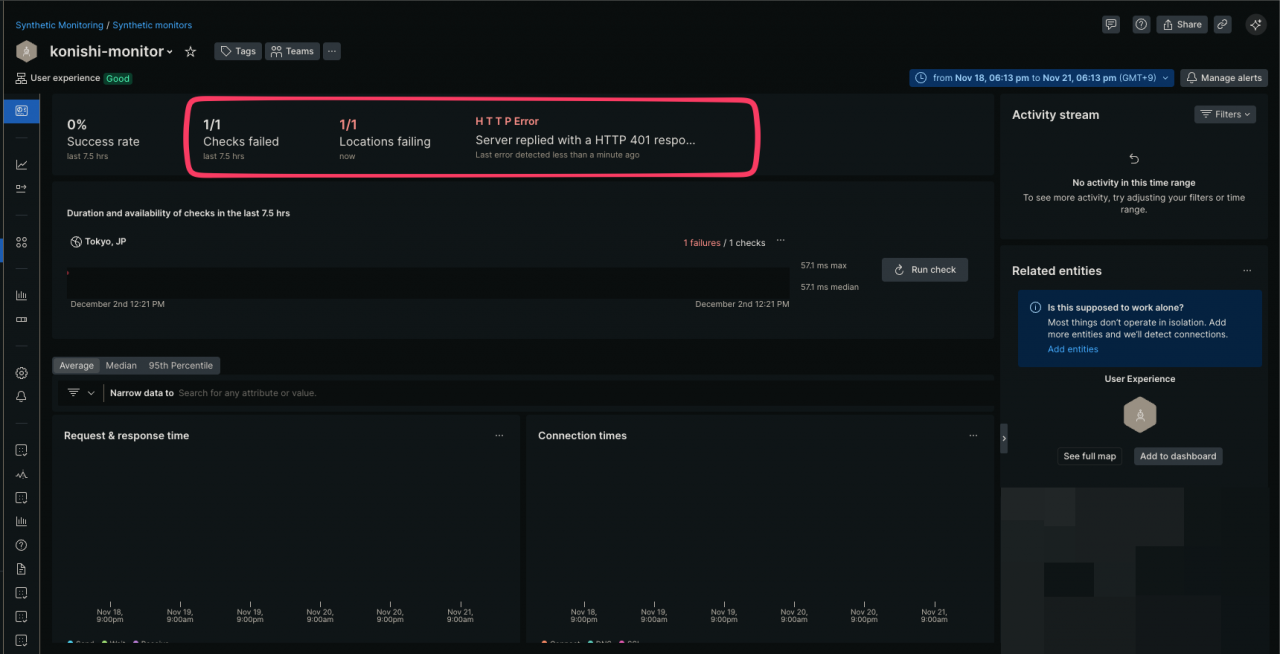Select the Average aggregation toggle
This screenshot has height=654, width=1280.
coord(76,366)
